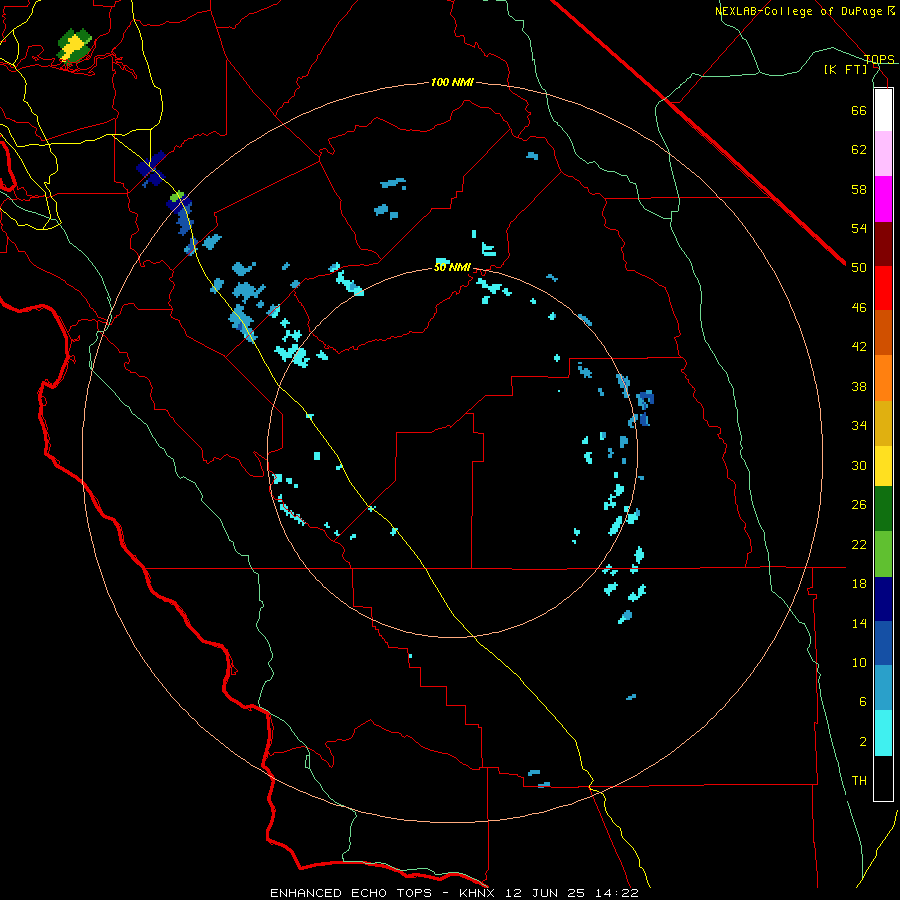Click the "38" legend value

click(x=859, y=386)
